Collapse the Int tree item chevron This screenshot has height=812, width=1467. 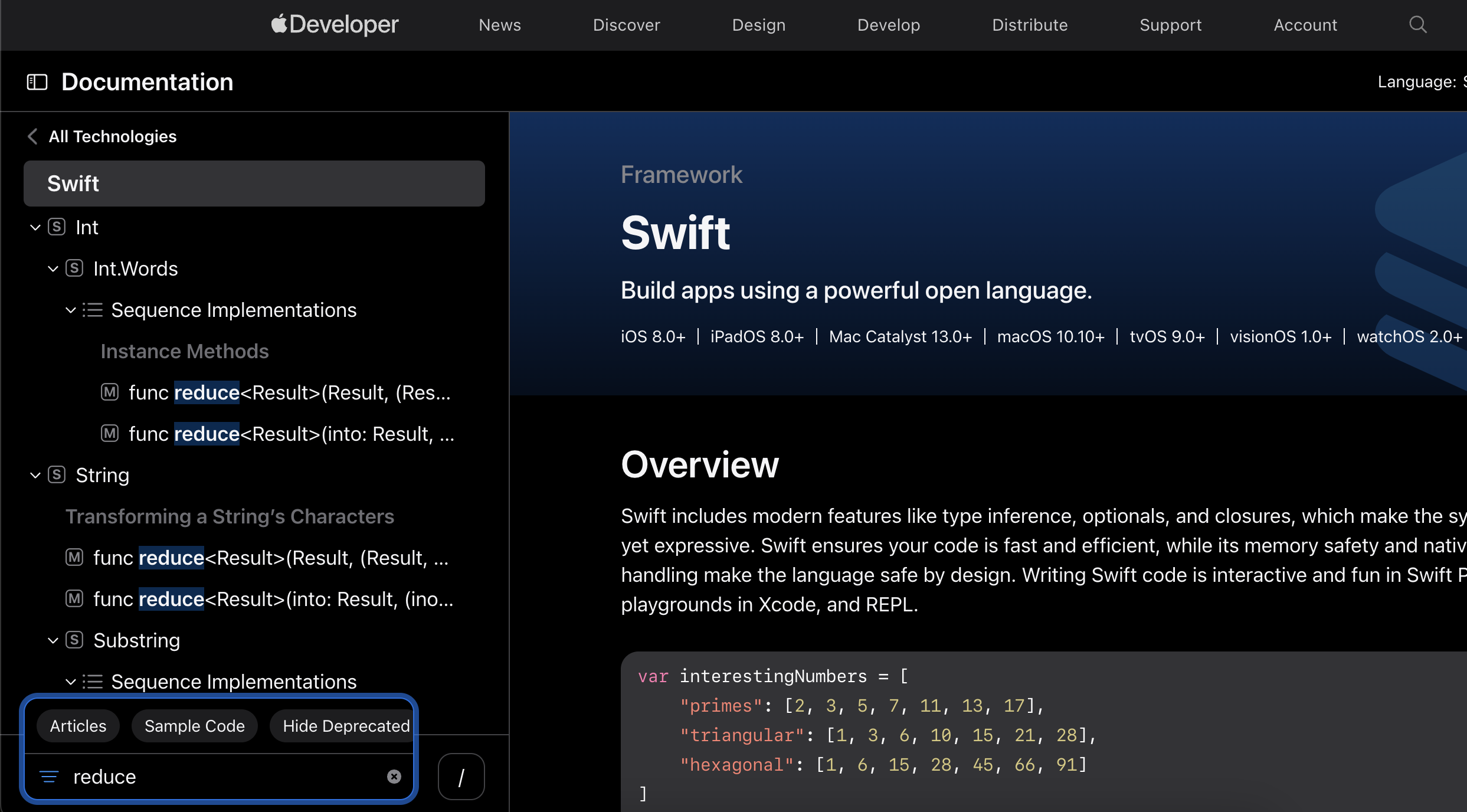pos(35,227)
